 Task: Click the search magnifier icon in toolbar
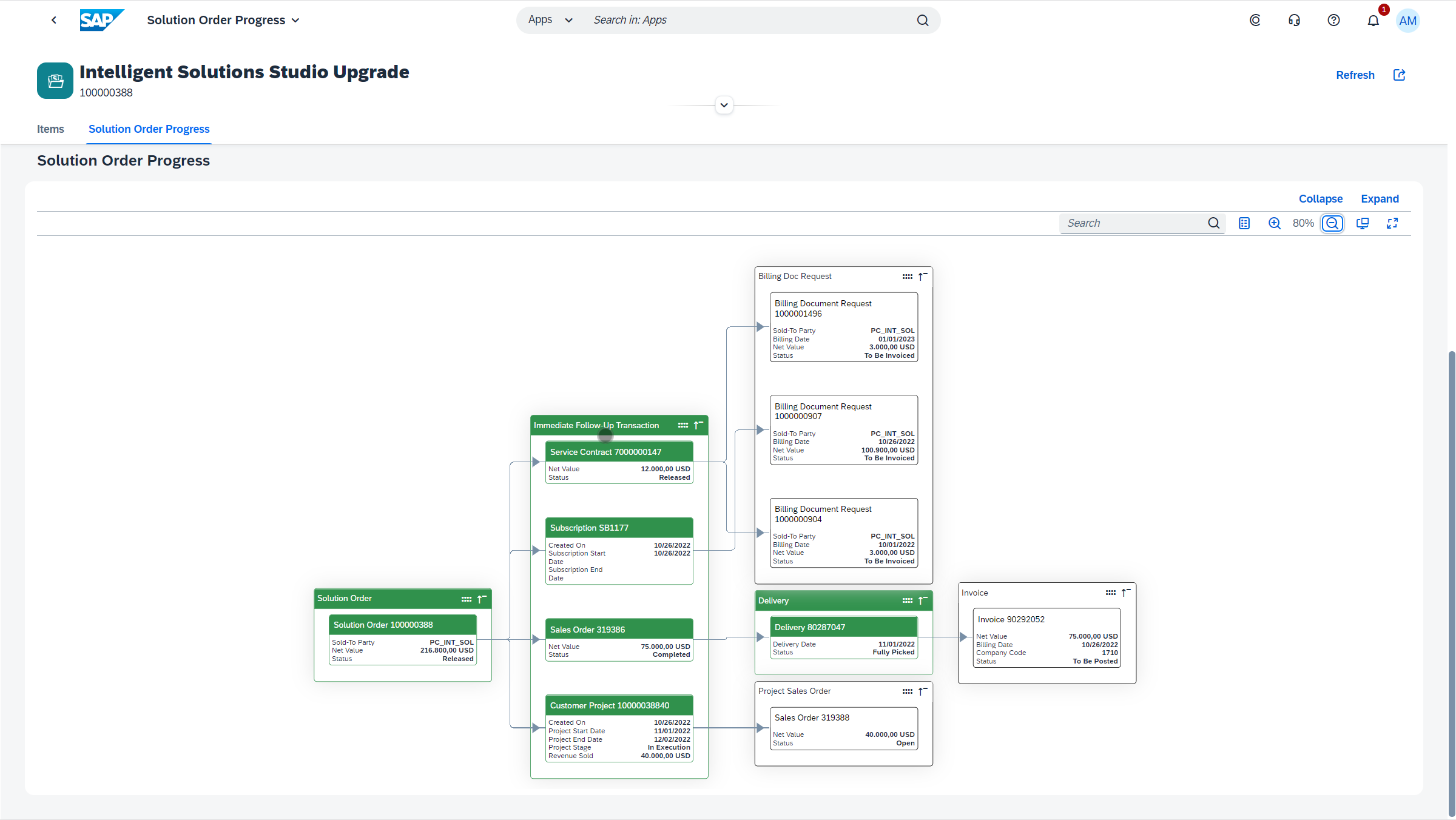[x=1214, y=223]
